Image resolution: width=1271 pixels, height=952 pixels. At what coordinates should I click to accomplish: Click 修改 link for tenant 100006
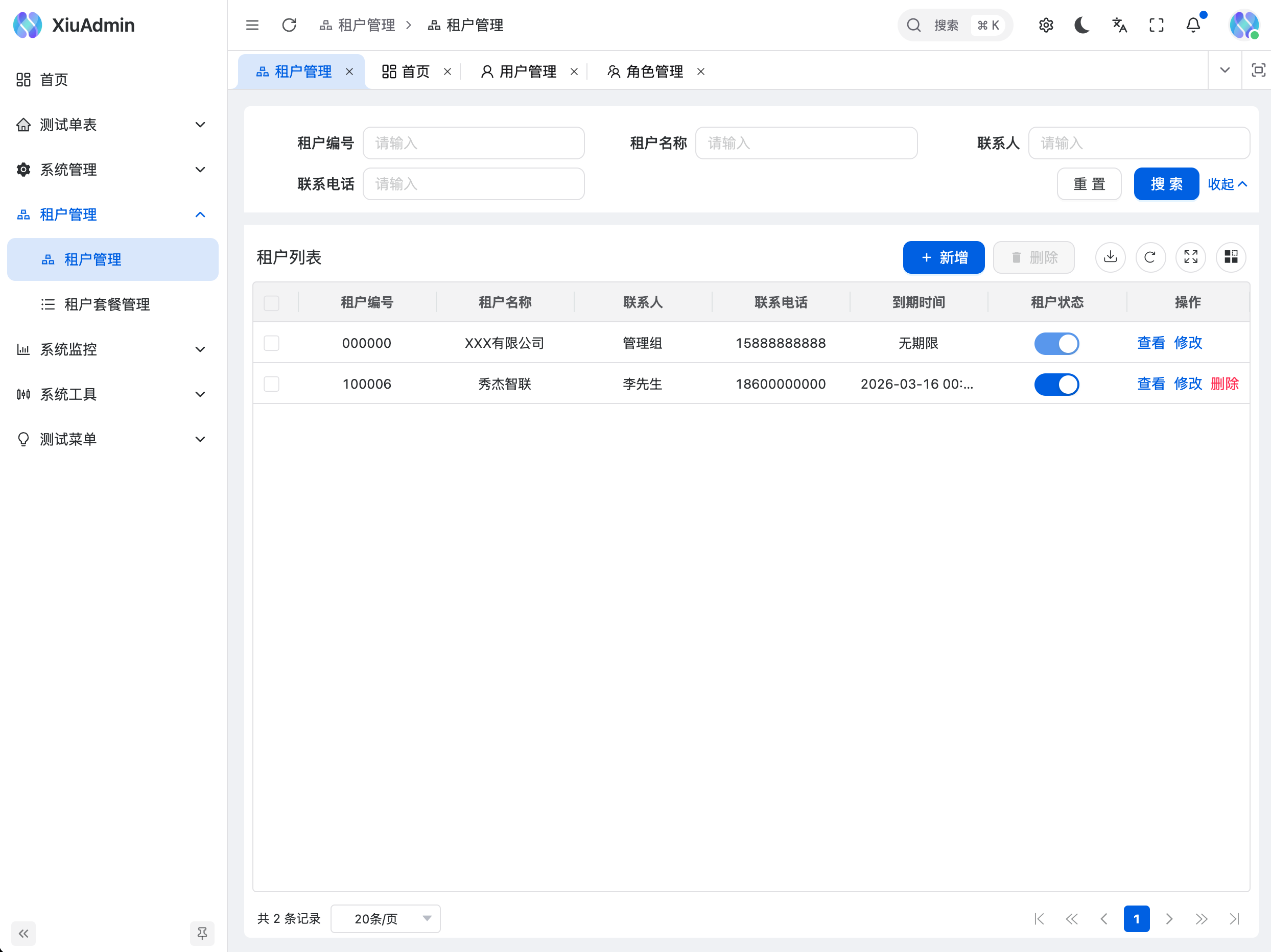point(1188,384)
